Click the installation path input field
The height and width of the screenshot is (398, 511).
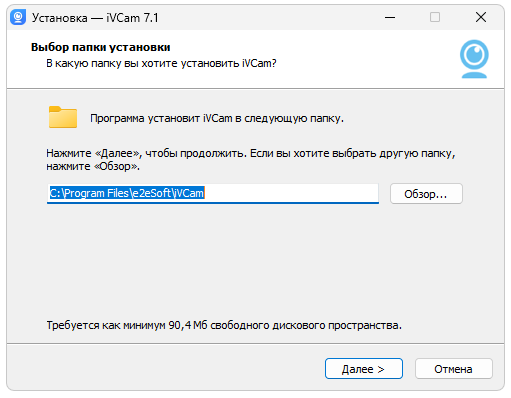pyautogui.click(x=213, y=193)
